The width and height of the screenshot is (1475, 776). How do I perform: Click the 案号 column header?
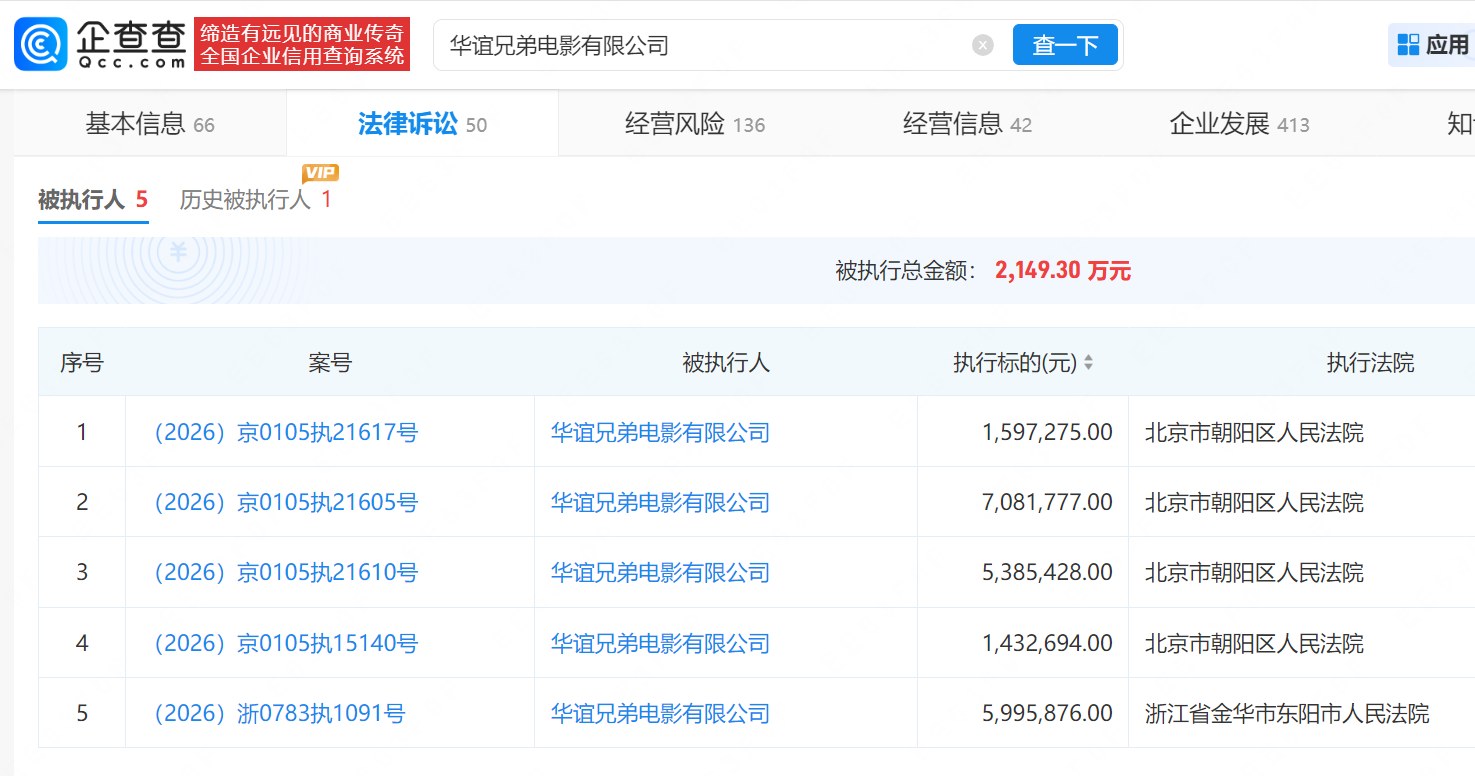(330, 363)
